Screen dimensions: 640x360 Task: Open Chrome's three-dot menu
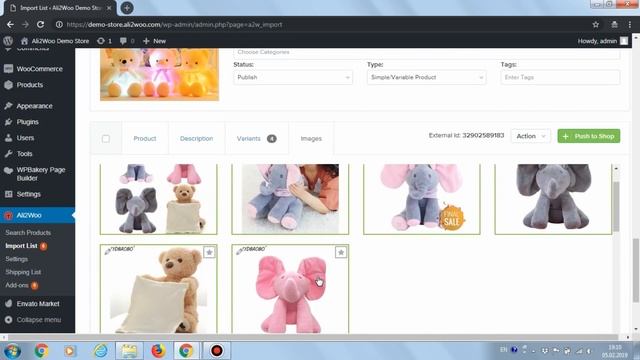point(630,24)
